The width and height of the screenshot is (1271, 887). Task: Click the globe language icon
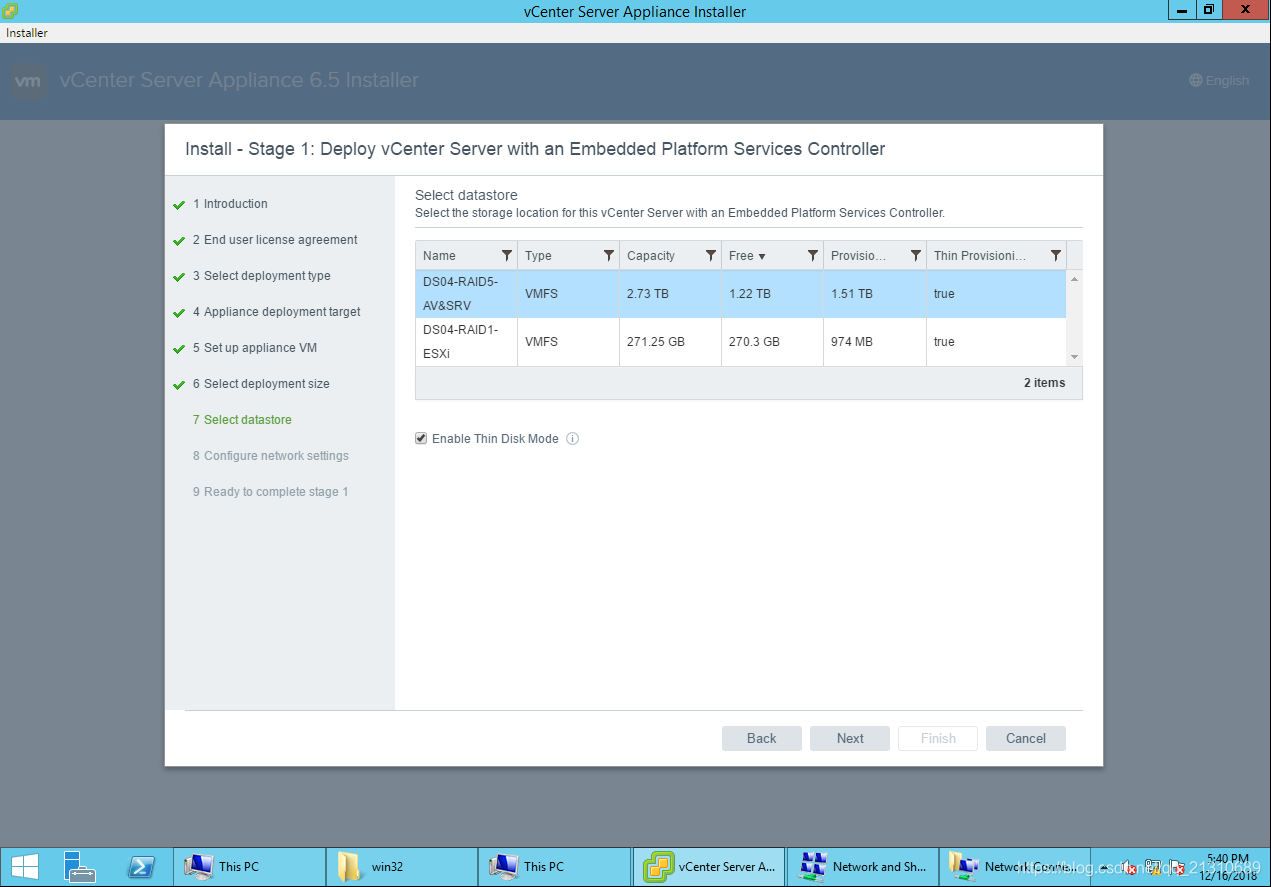point(1196,81)
